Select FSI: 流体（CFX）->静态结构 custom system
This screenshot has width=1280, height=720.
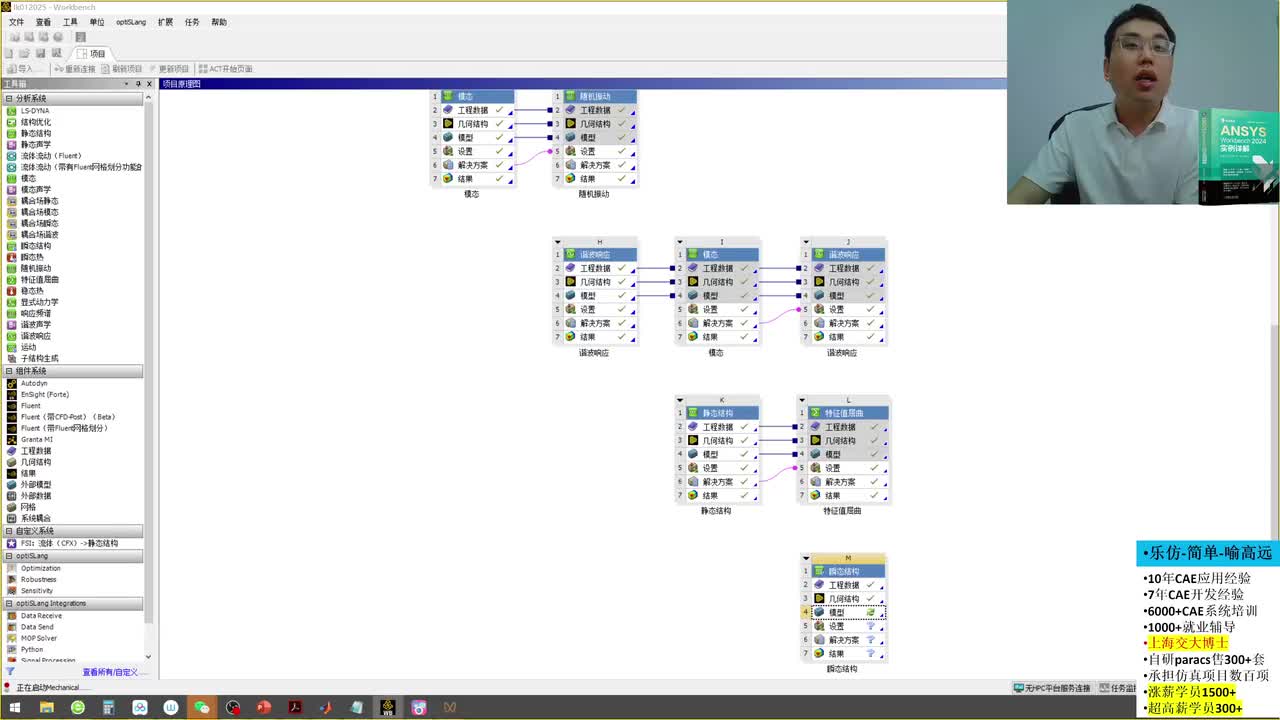click(69, 543)
